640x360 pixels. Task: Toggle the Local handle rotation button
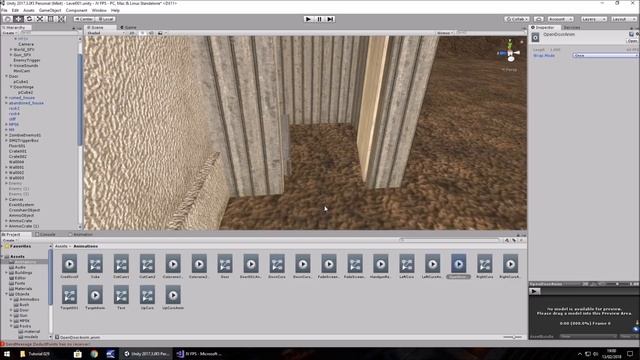(105, 19)
